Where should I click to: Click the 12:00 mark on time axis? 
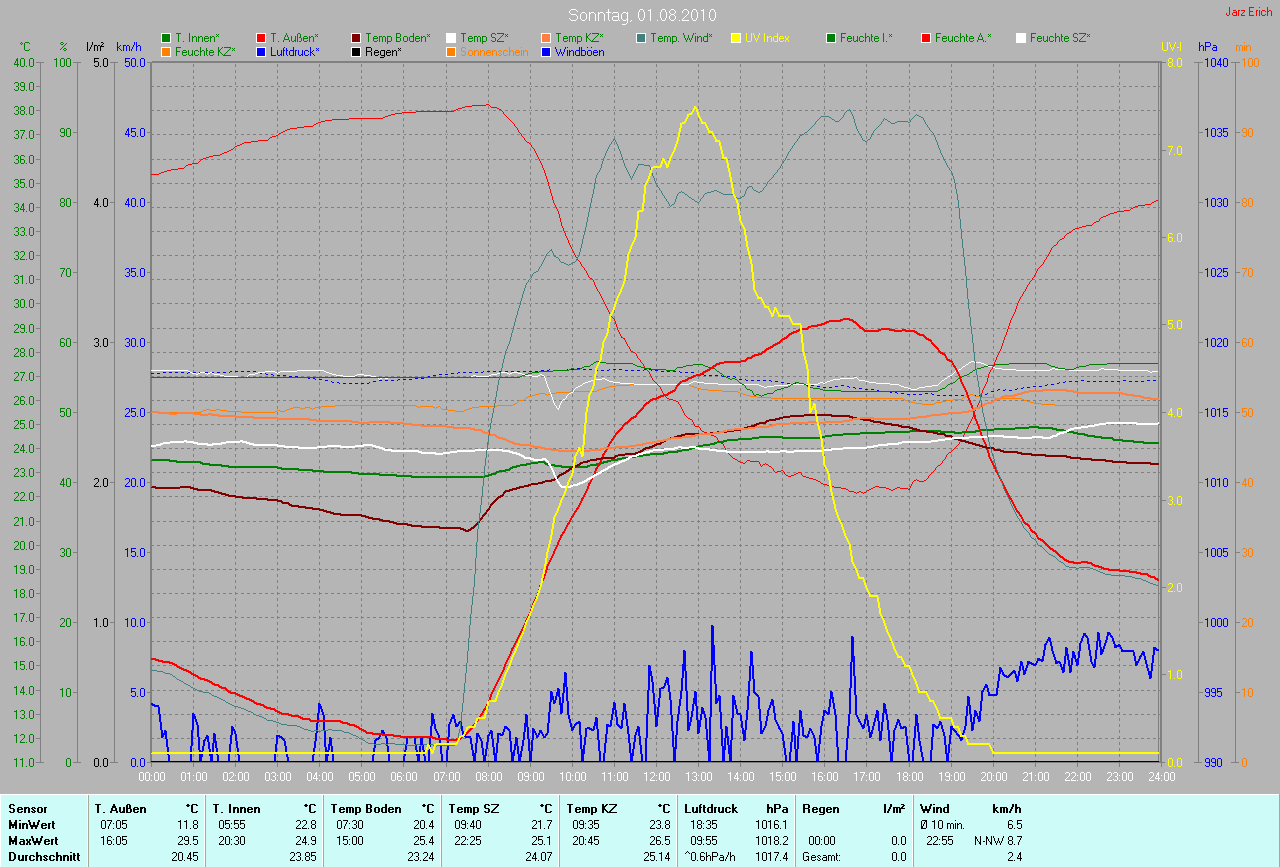tap(656, 776)
